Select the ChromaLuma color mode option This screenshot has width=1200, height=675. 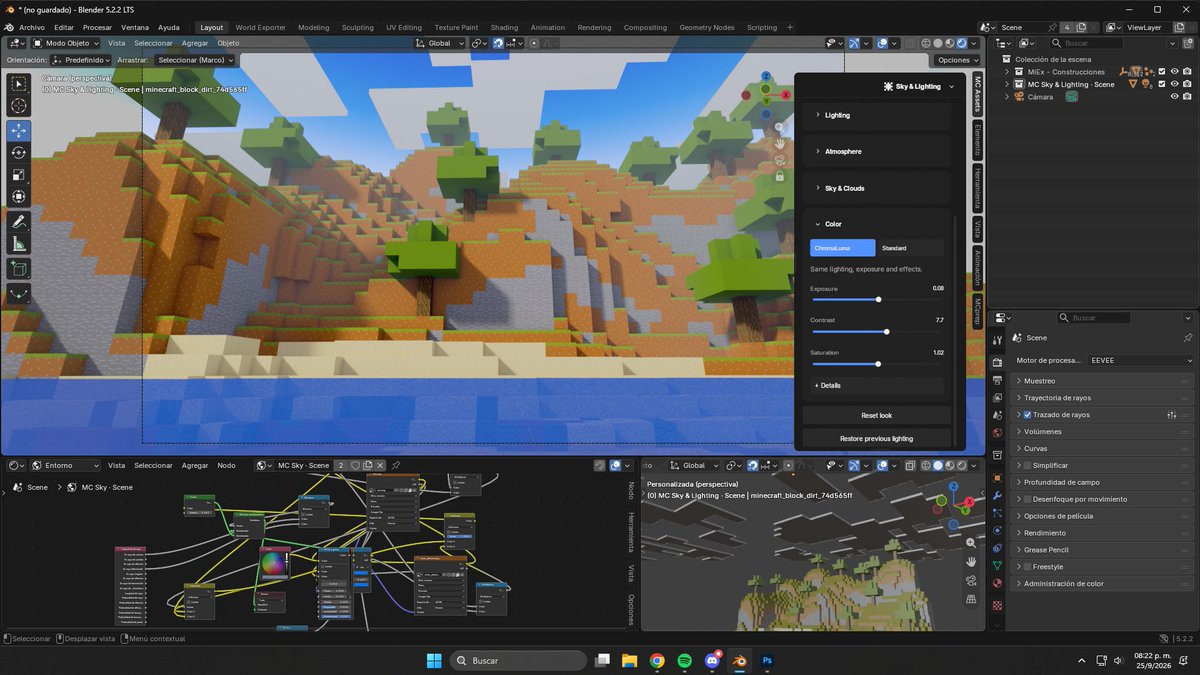[x=842, y=248]
